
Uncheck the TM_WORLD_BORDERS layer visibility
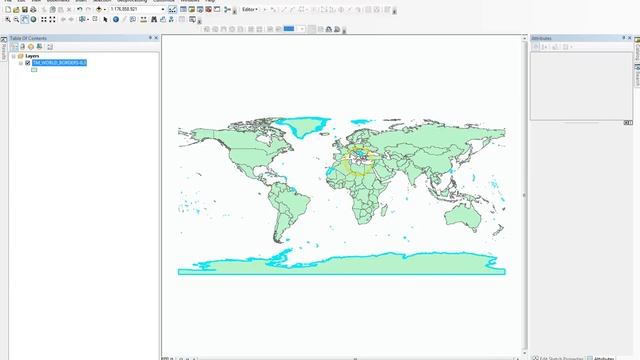pos(28,63)
